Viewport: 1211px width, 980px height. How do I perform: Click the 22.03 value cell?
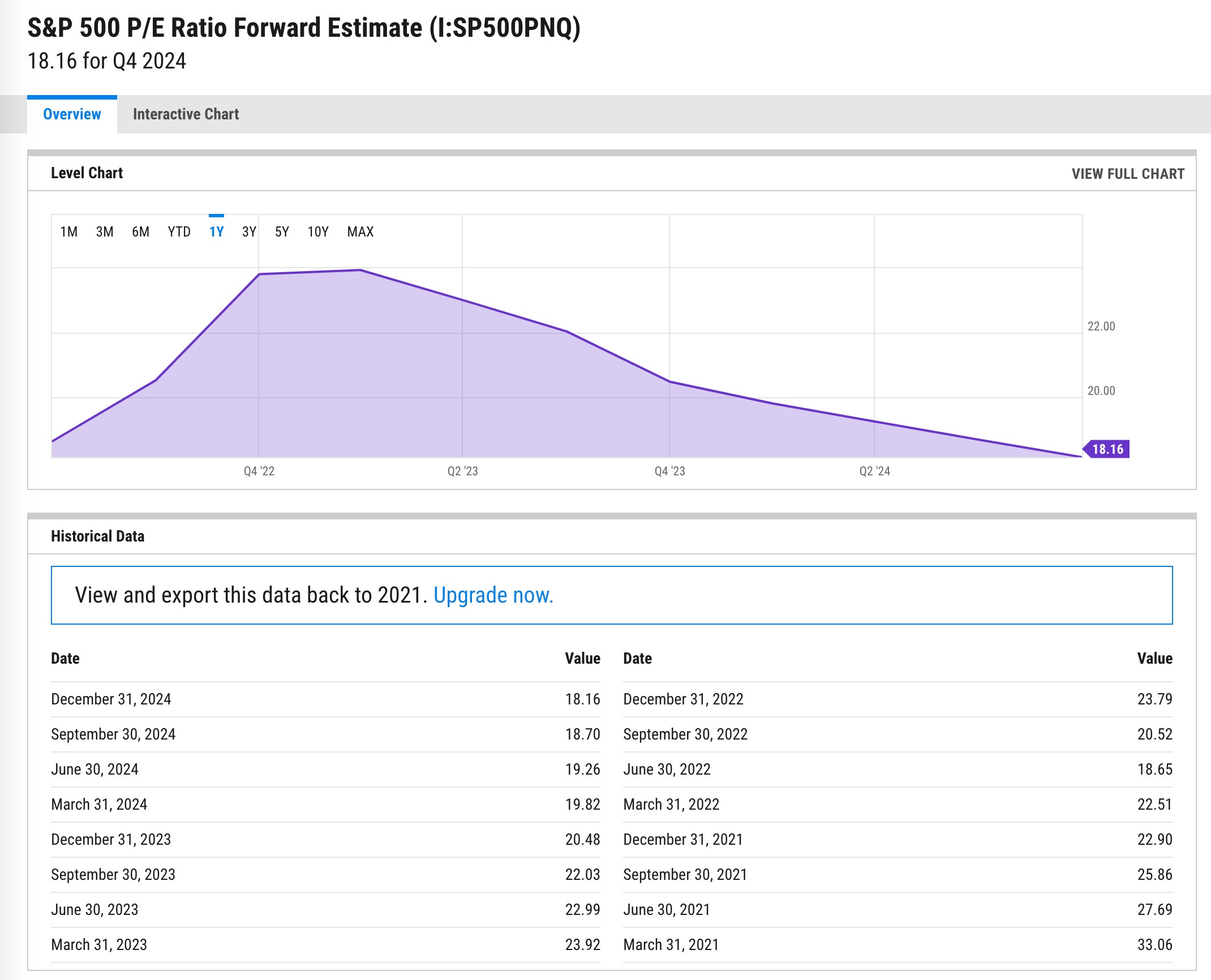pos(583,875)
